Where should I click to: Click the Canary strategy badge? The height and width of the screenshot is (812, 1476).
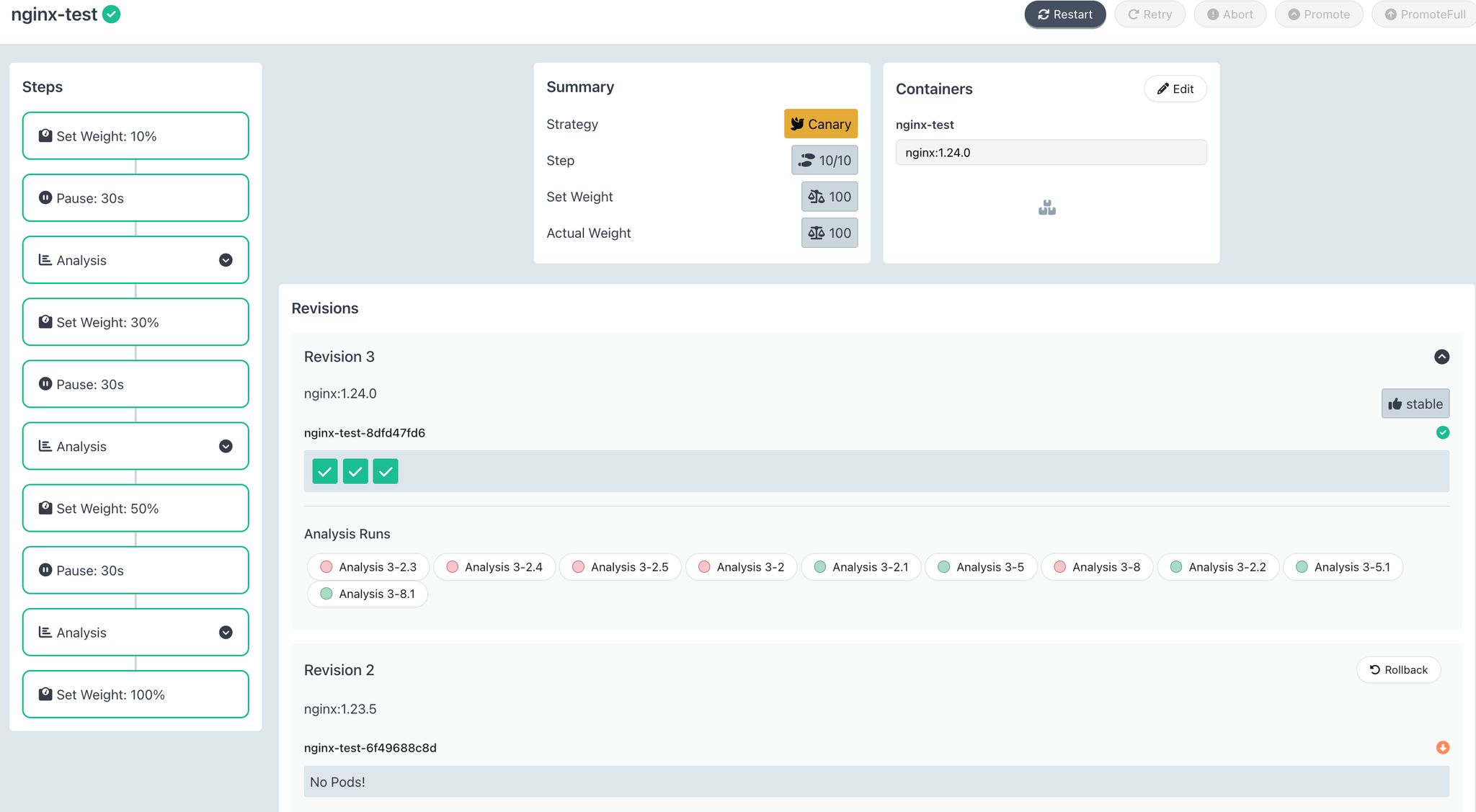tap(821, 124)
